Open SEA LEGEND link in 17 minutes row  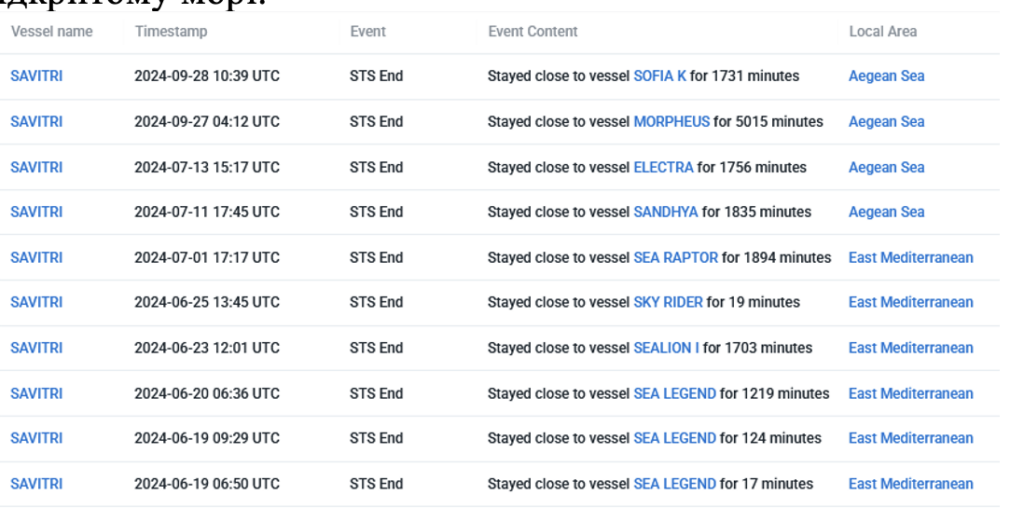(x=674, y=484)
